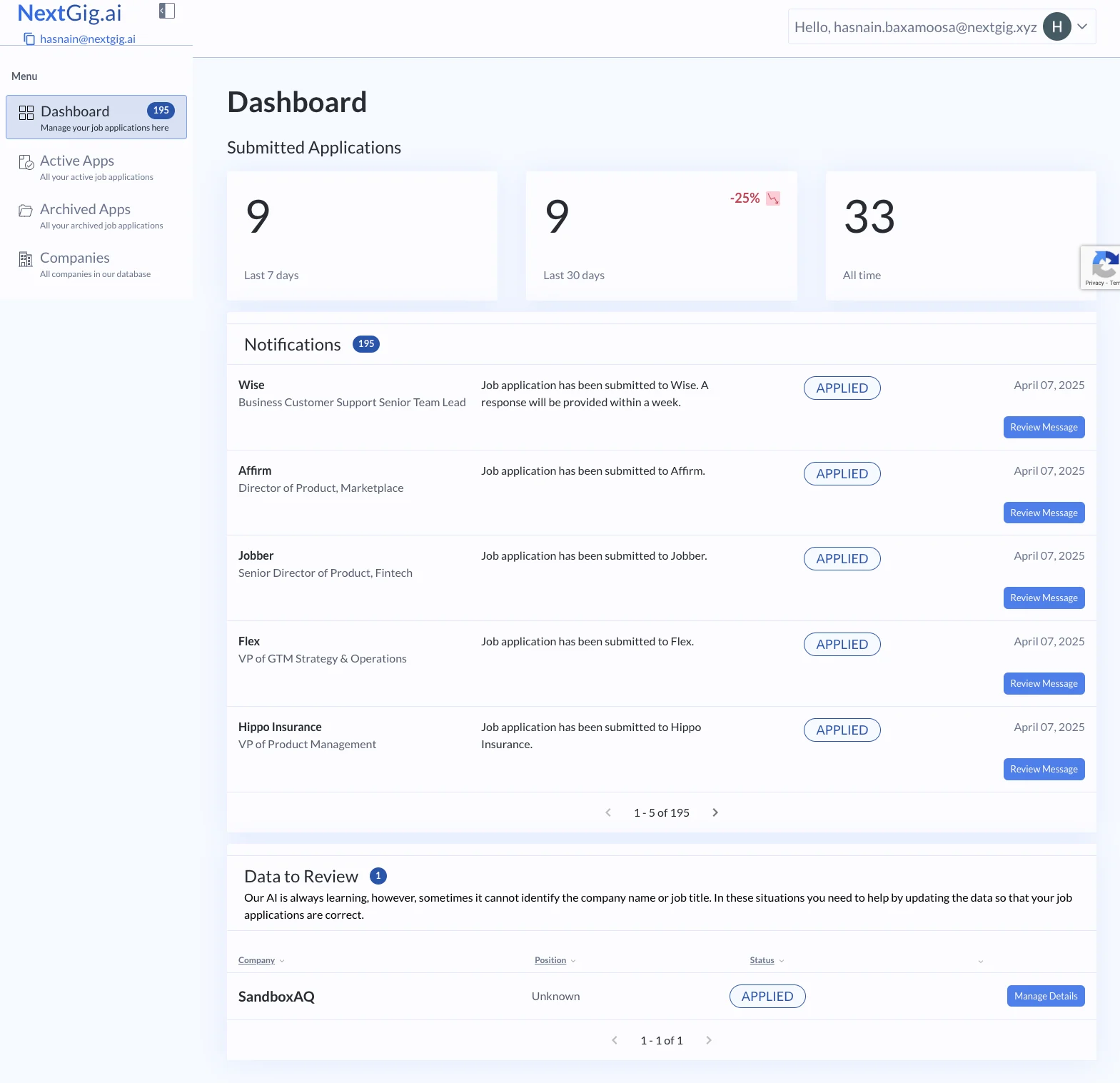Click the downward trend icon beside -25%
The image size is (1120, 1083).
click(773, 198)
